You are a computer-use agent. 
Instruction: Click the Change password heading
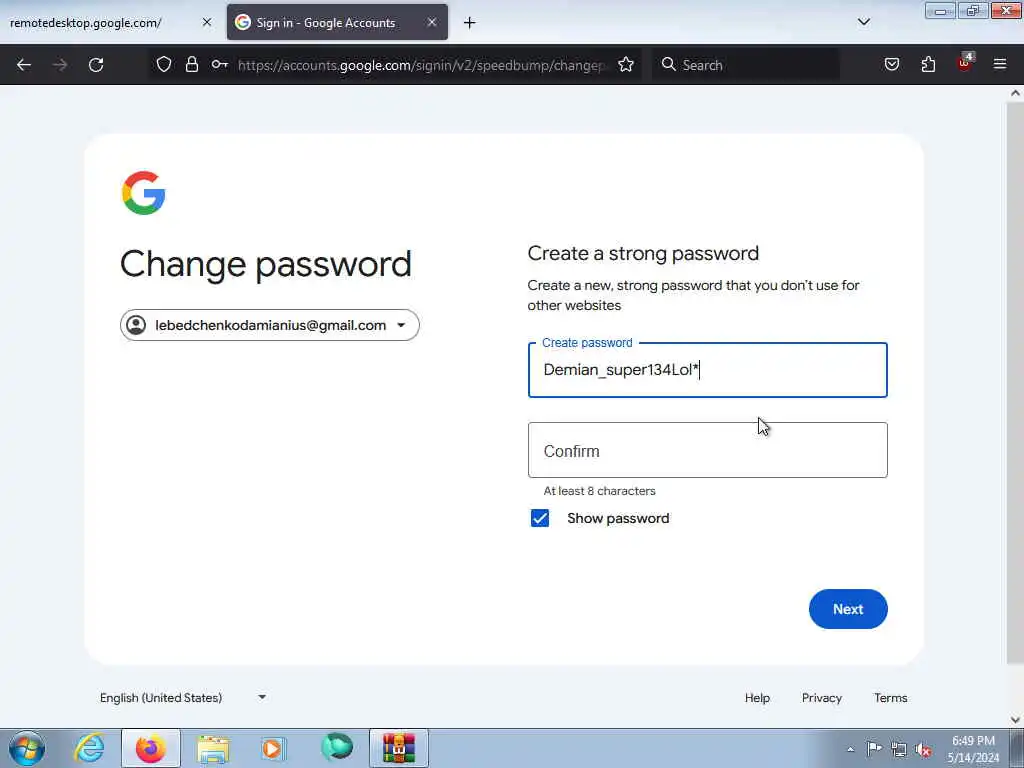[x=266, y=264]
